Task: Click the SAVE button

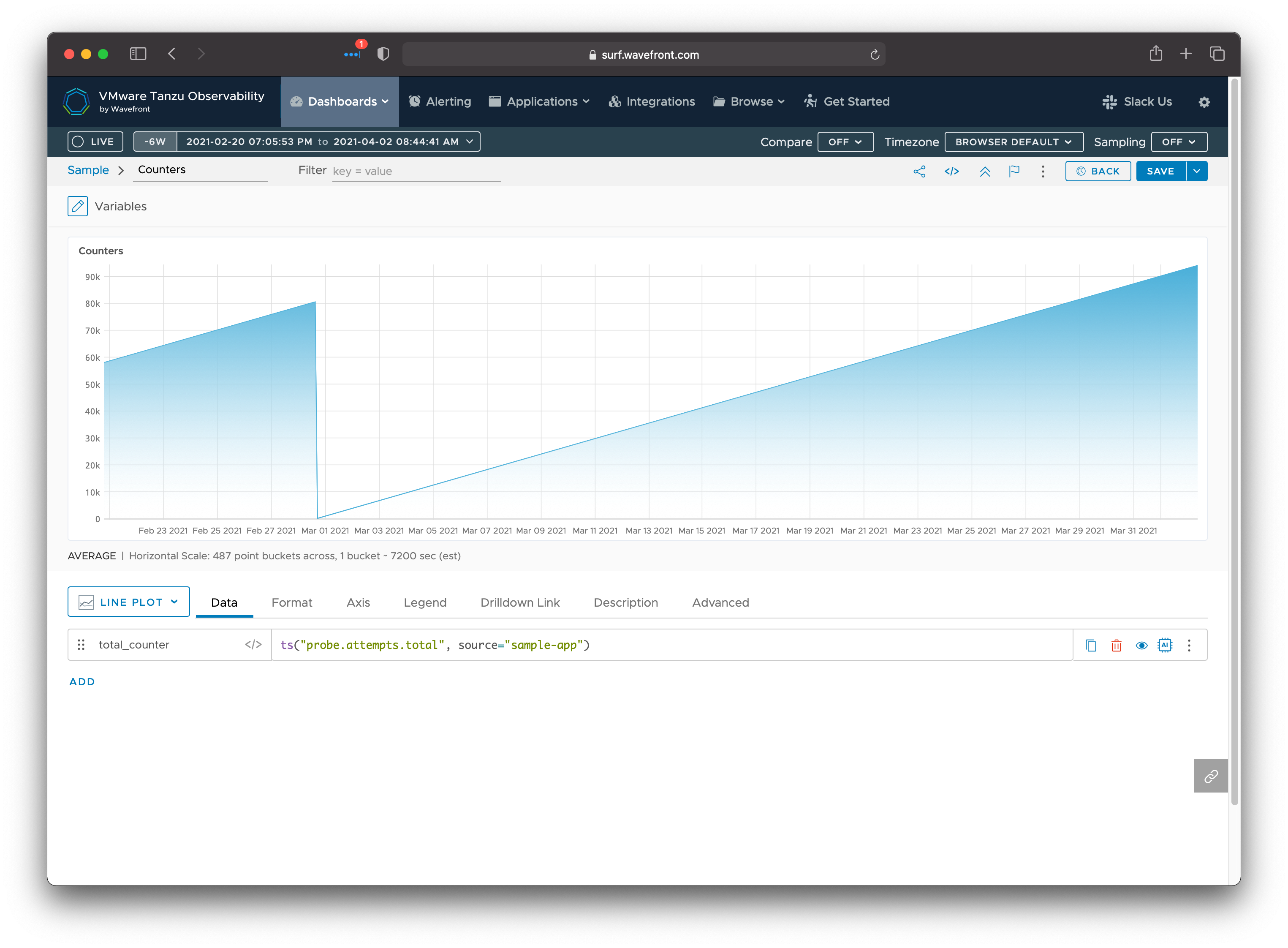Action: pyautogui.click(x=1160, y=171)
